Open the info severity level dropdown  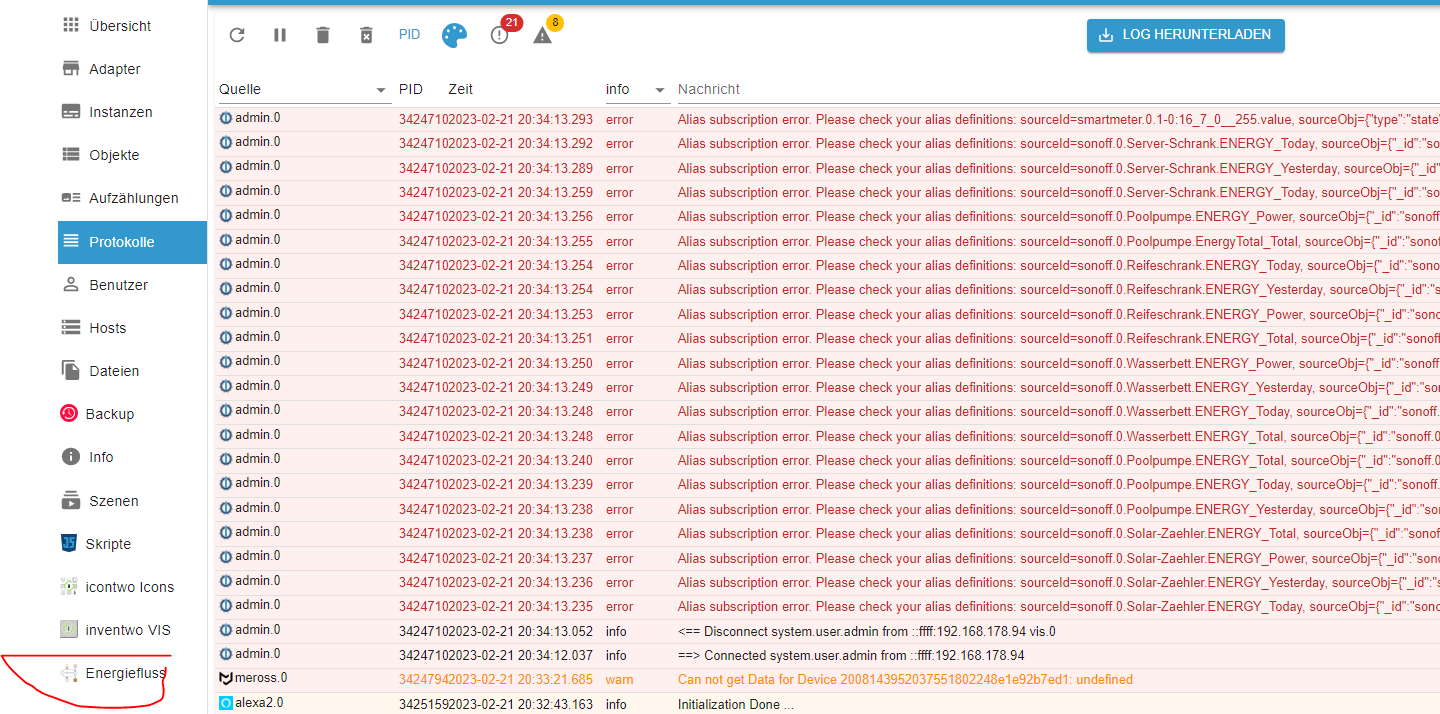pyautogui.click(x=637, y=90)
